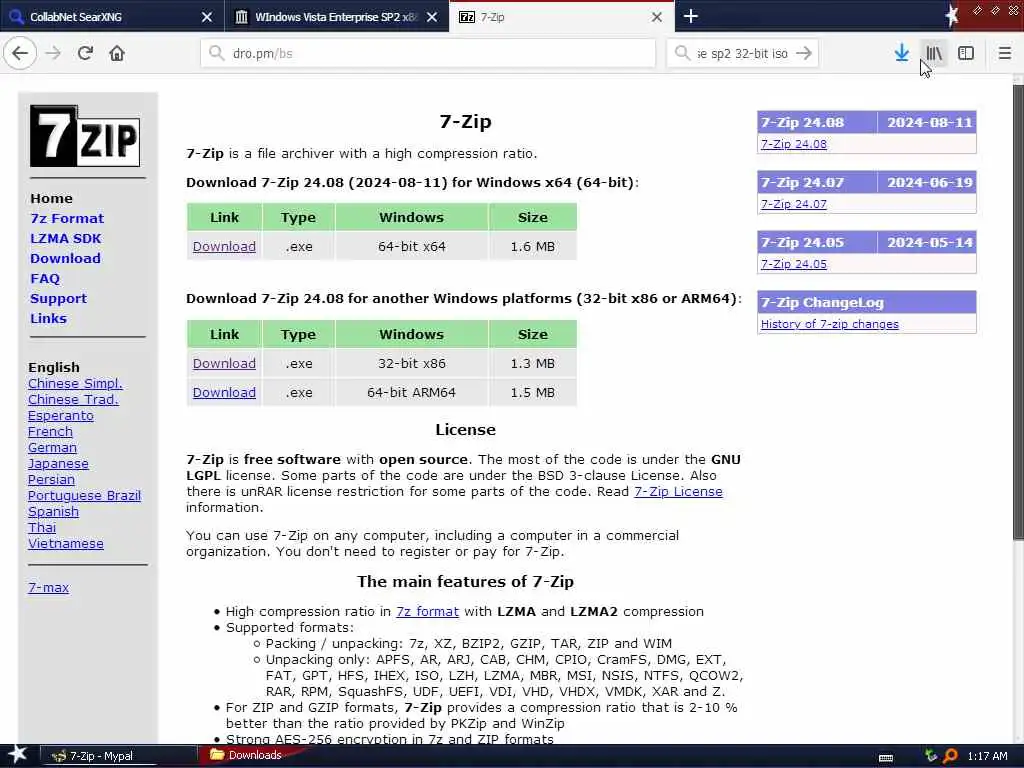
Task: Open the 7-max link
Action: coord(48,587)
